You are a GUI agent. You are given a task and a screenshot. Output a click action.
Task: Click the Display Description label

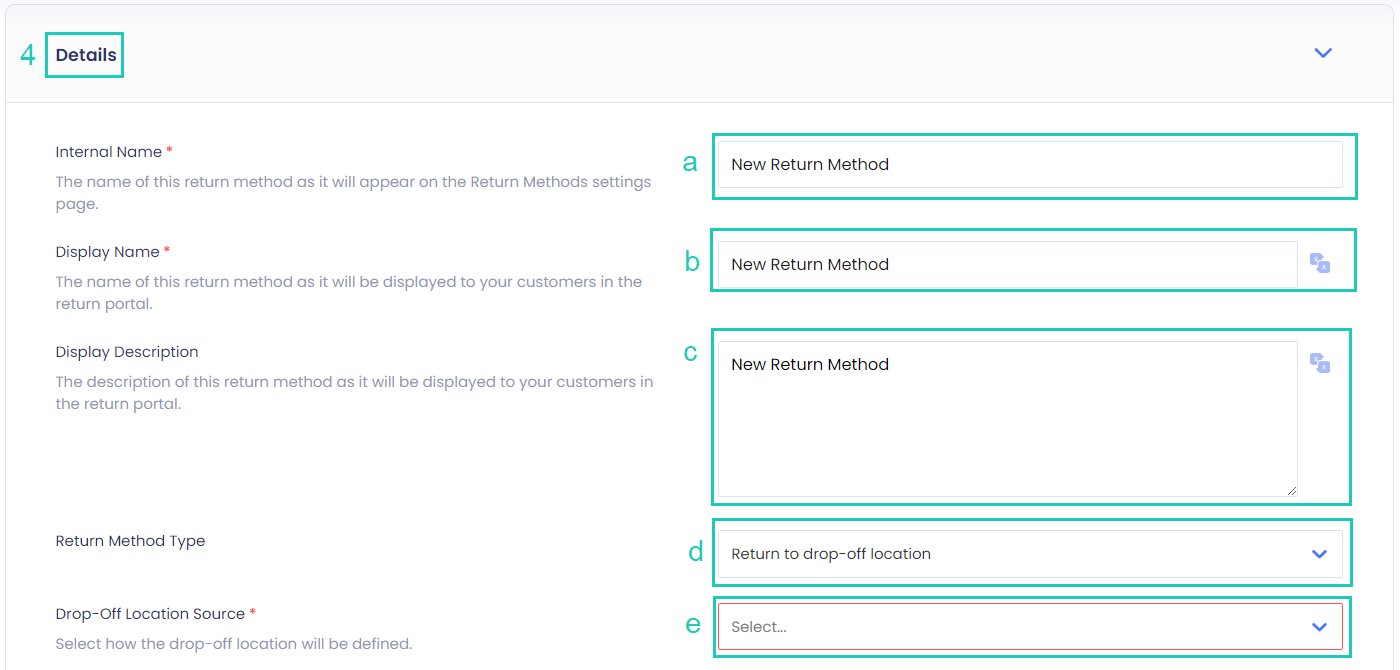click(x=127, y=352)
